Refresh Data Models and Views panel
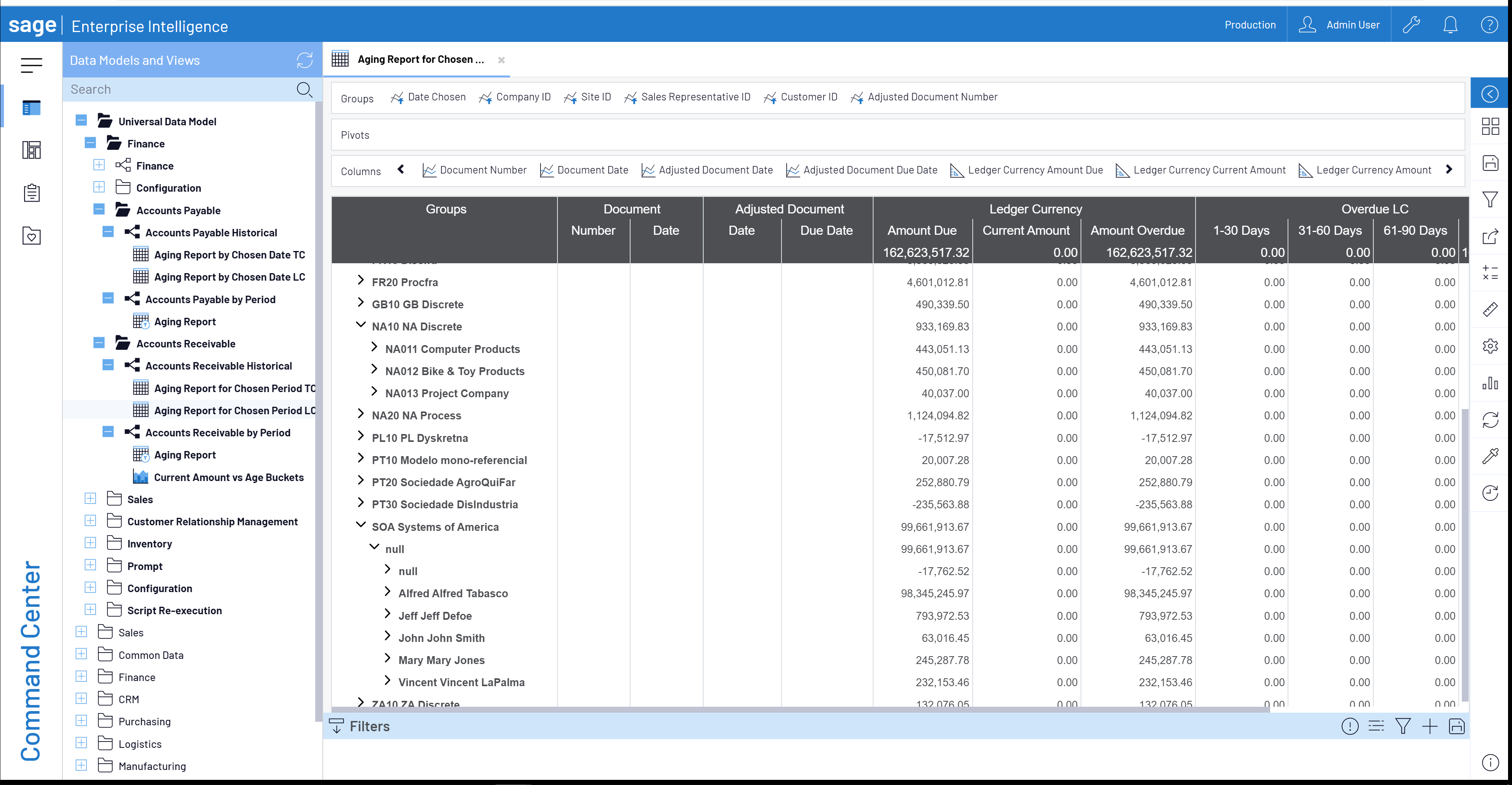 click(305, 60)
